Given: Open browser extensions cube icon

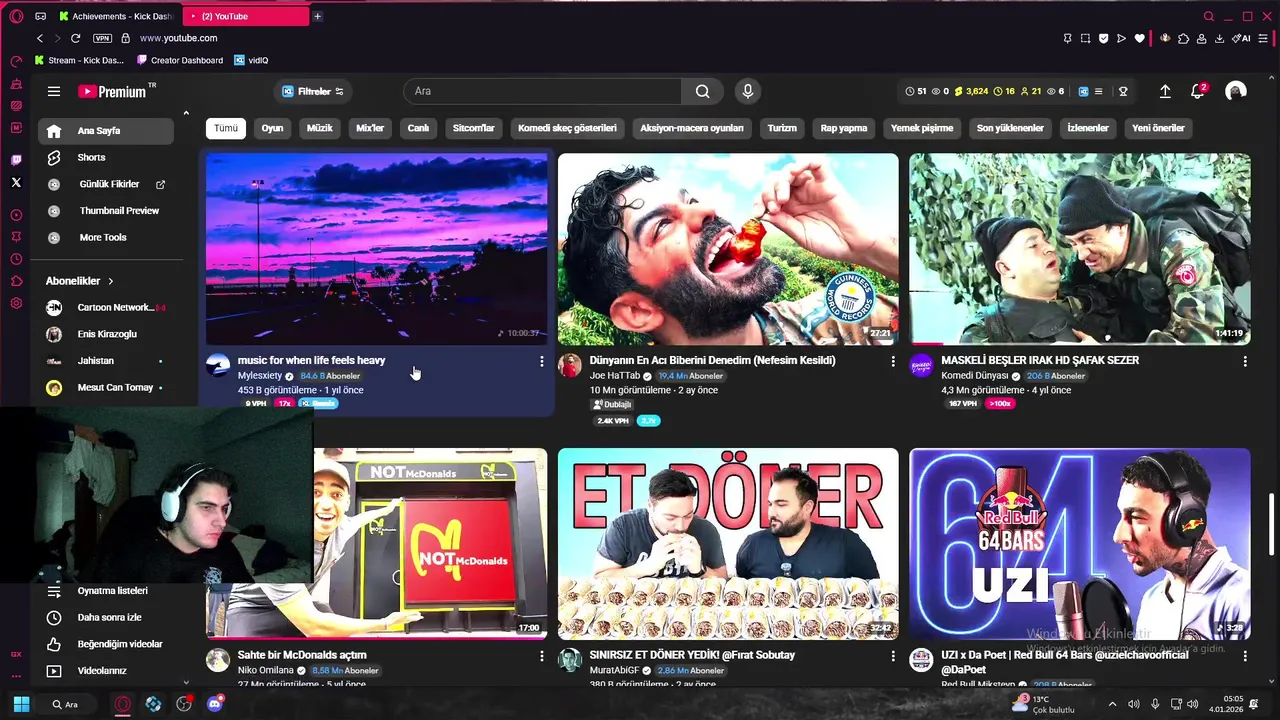Looking at the screenshot, I should pos(1184,38).
